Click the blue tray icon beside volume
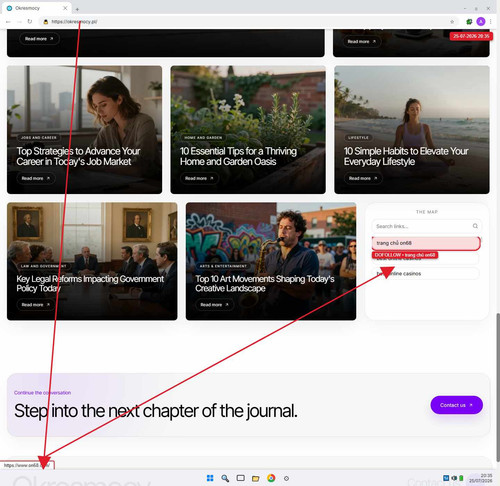Image resolution: width=500 pixels, height=486 pixels. coord(446,478)
